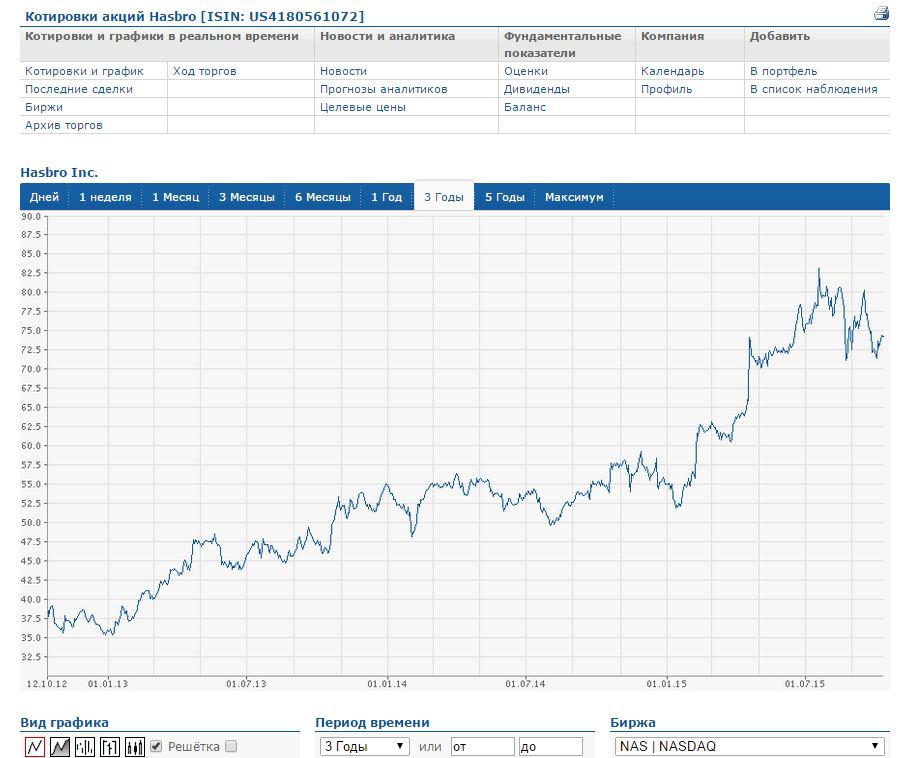Image resolution: width=914 pixels, height=758 pixels.
Task: Click the до date input field
Action: (x=551, y=746)
